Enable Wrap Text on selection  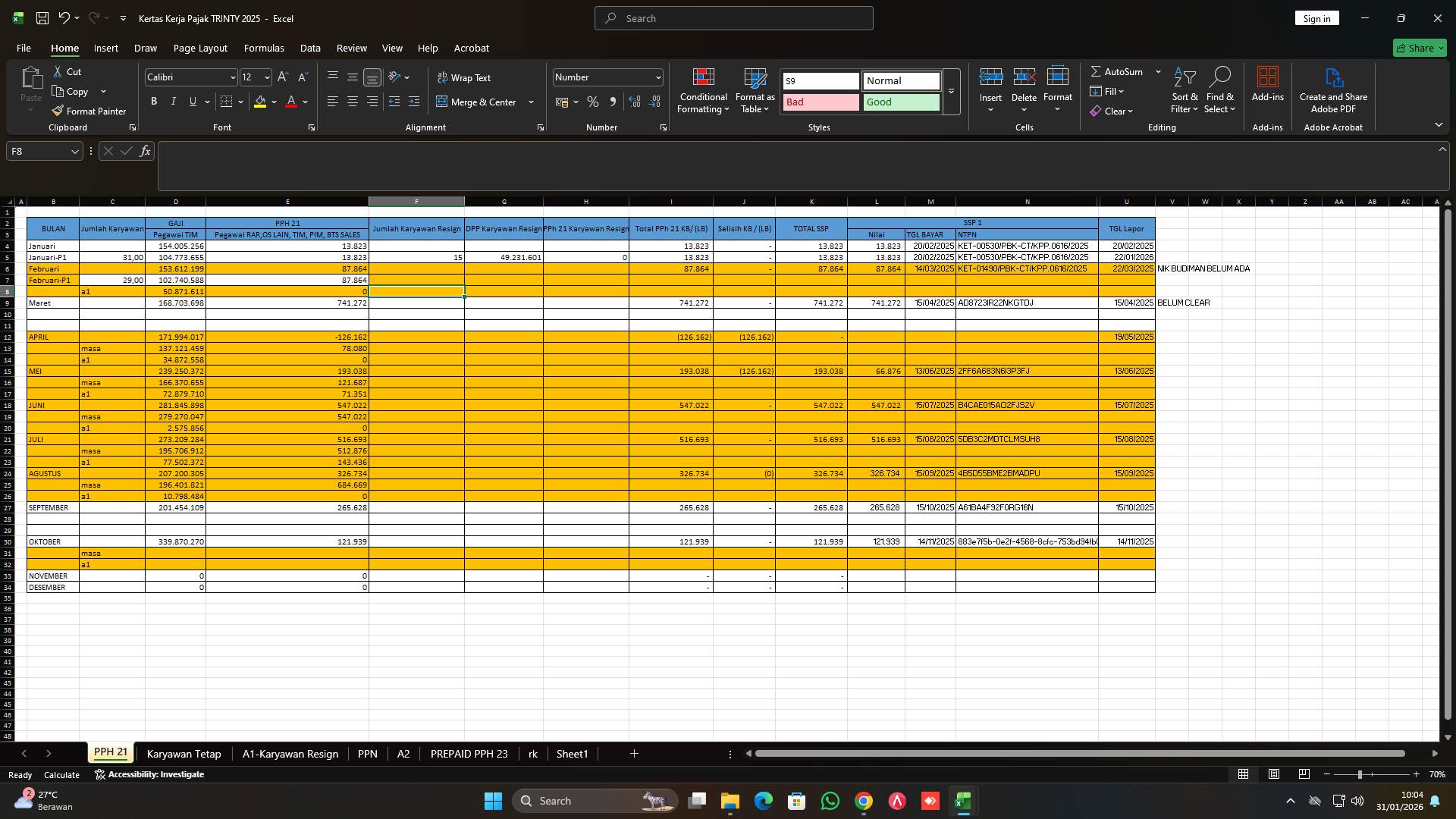465,77
